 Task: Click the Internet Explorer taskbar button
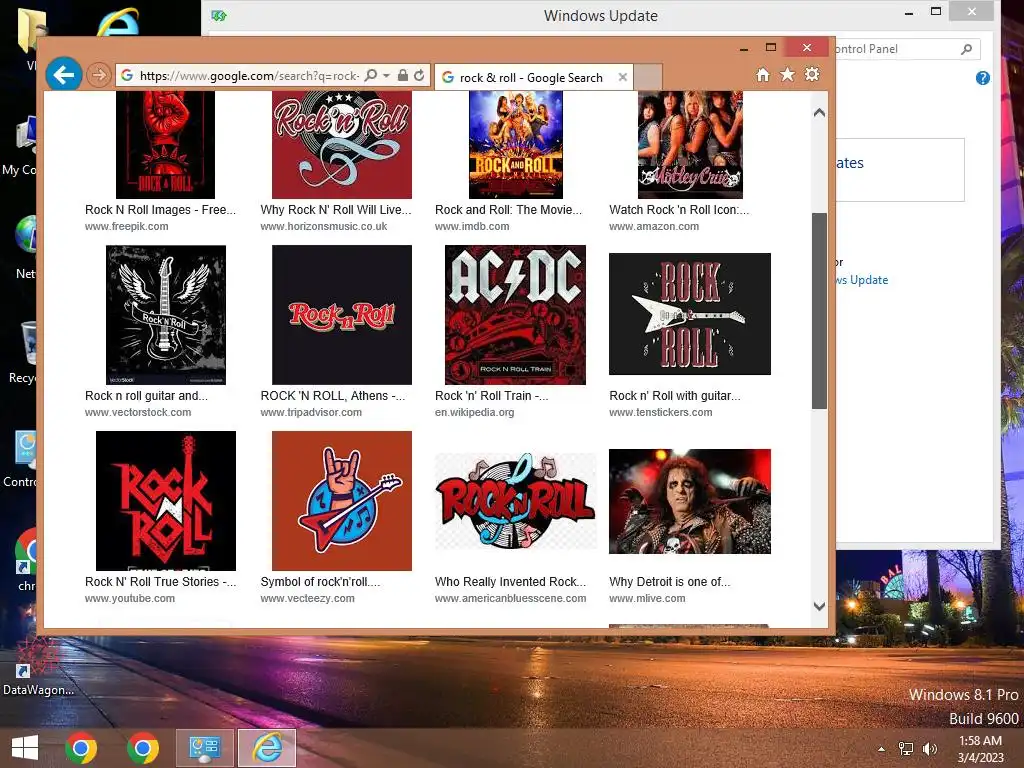pyautogui.click(x=266, y=748)
